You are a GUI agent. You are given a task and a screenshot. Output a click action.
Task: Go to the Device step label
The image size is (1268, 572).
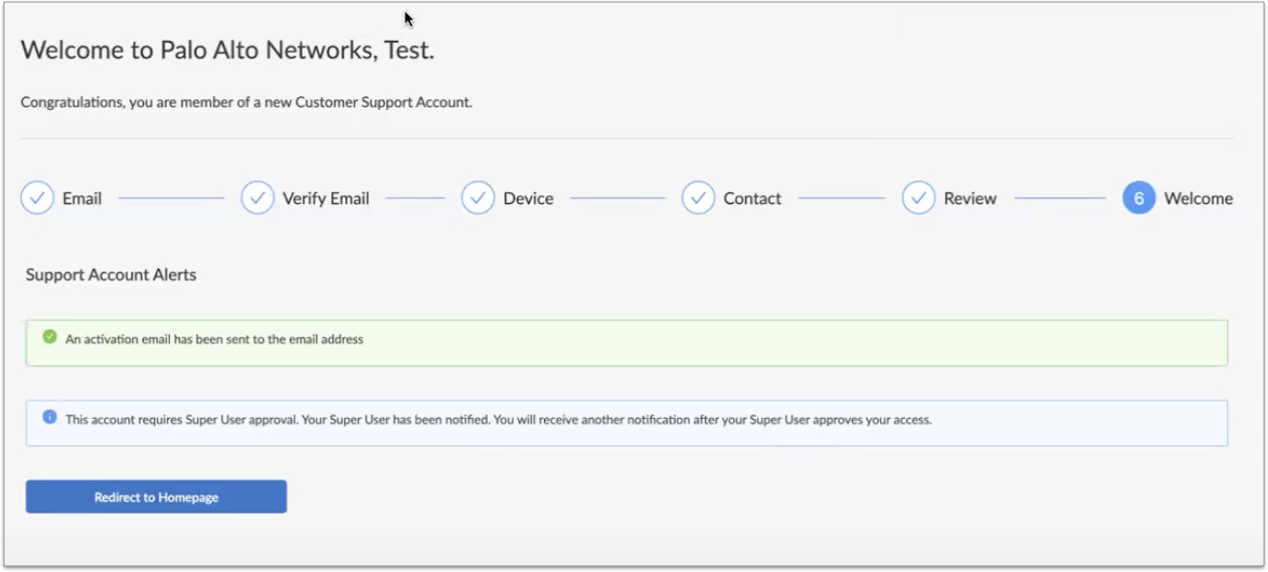(x=528, y=198)
